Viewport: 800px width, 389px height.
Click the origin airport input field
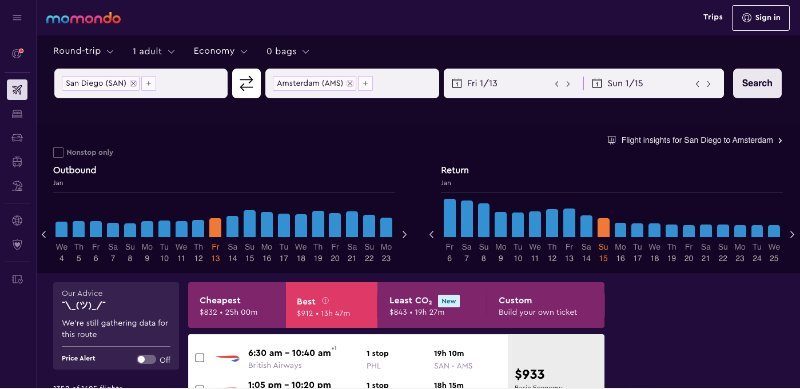(141, 83)
